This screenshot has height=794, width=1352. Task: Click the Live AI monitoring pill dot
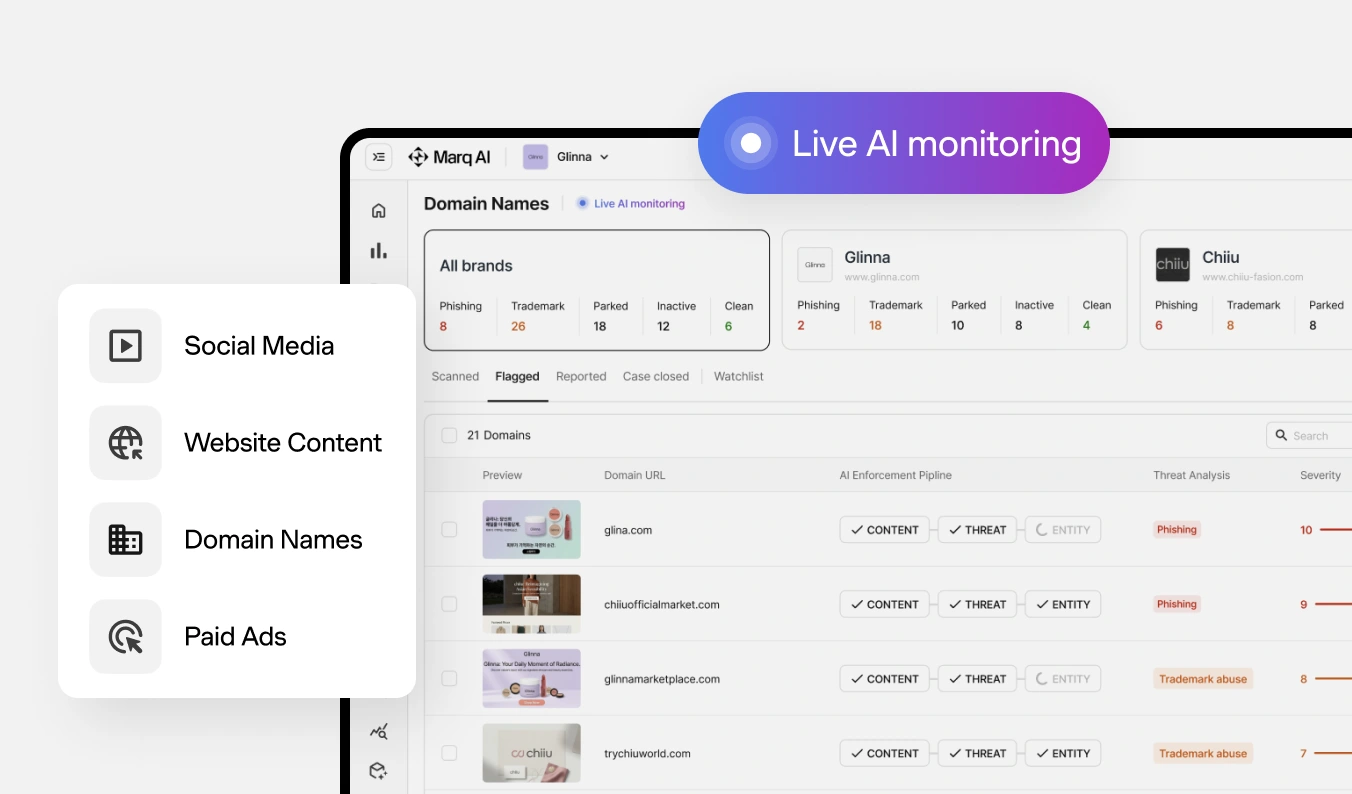pyautogui.click(x=751, y=143)
